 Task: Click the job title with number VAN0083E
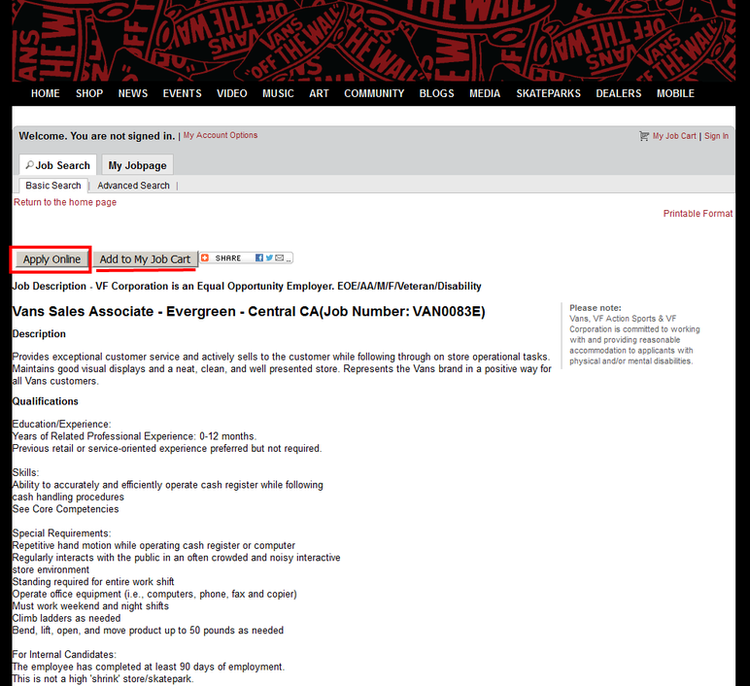click(x=249, y=311)
